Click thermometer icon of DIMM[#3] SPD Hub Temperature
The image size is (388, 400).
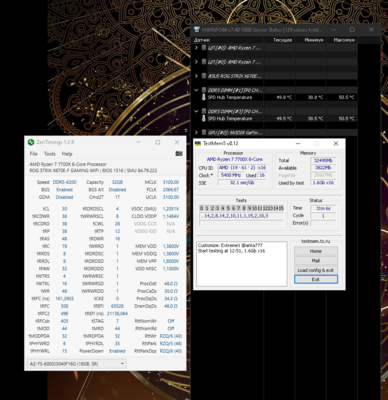[204, 118]
